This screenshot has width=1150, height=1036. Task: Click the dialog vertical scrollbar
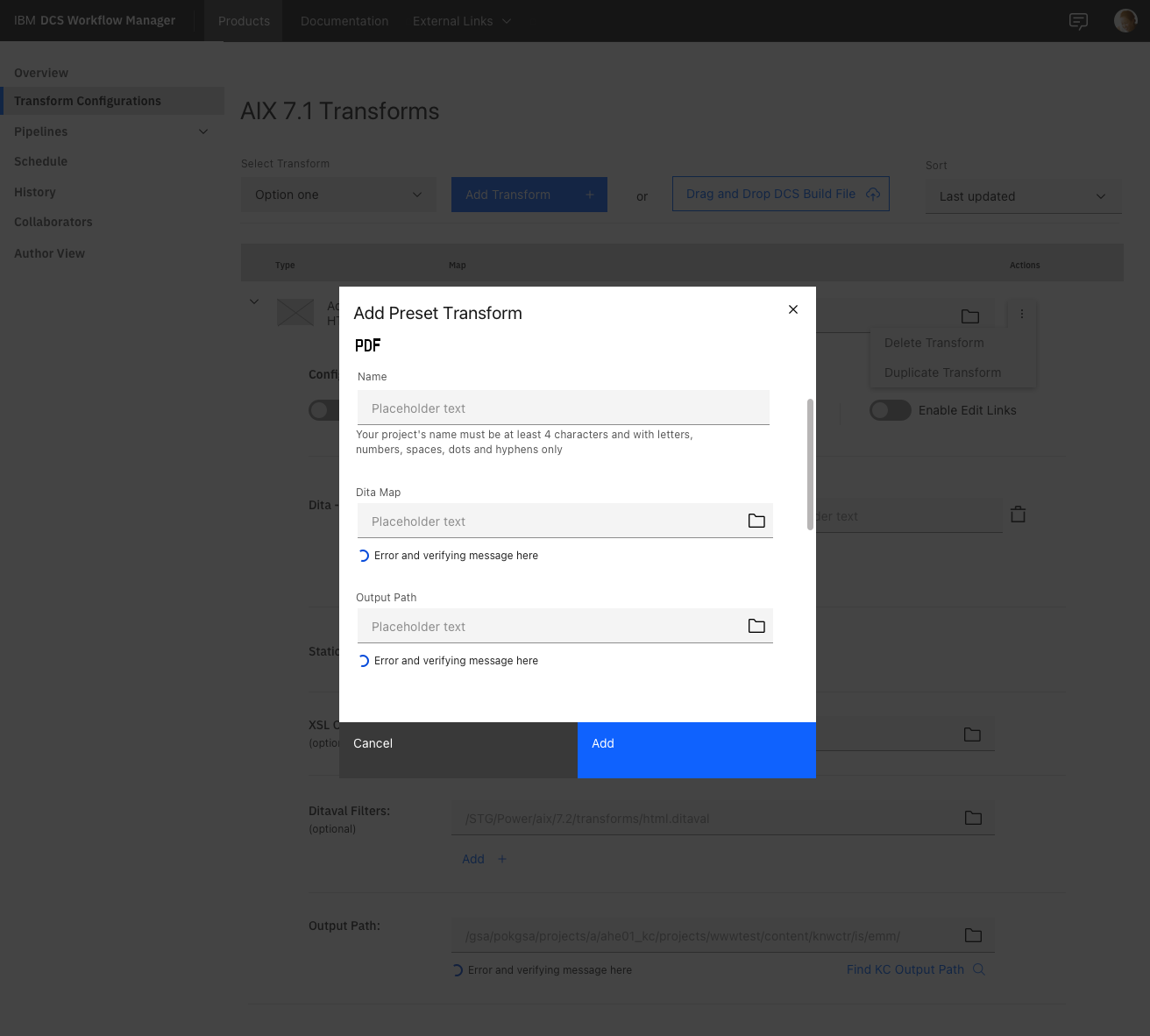point(810,465)
